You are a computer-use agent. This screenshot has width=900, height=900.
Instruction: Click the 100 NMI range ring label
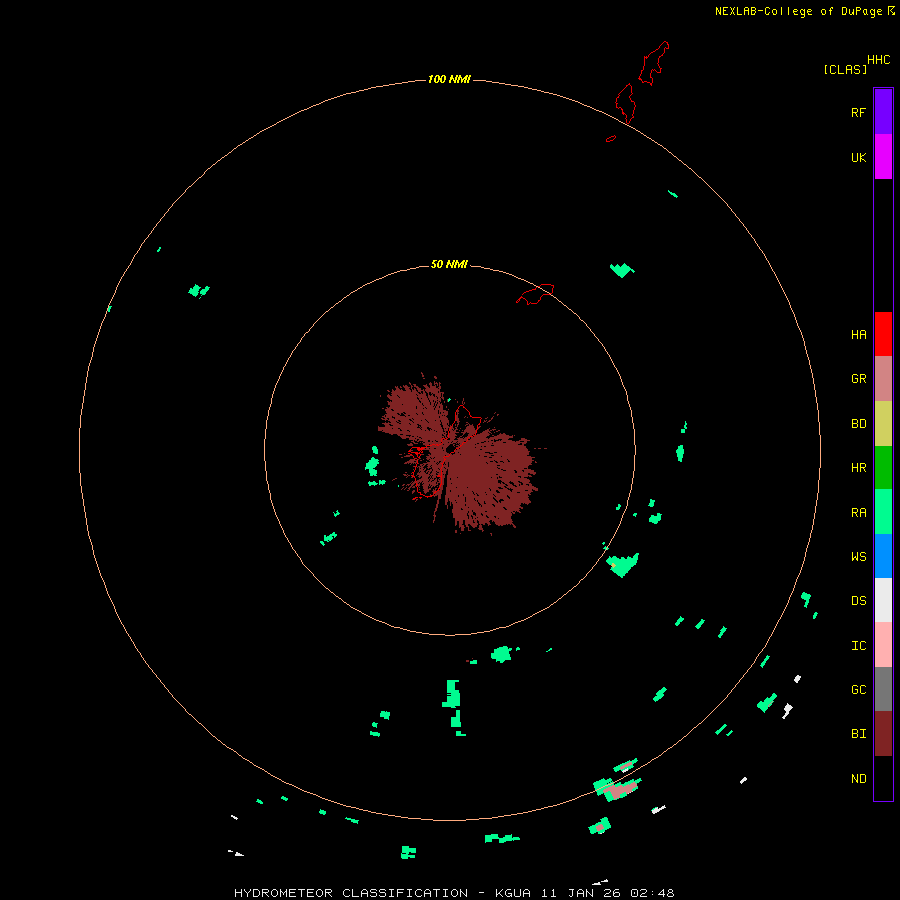coord(449,79)
